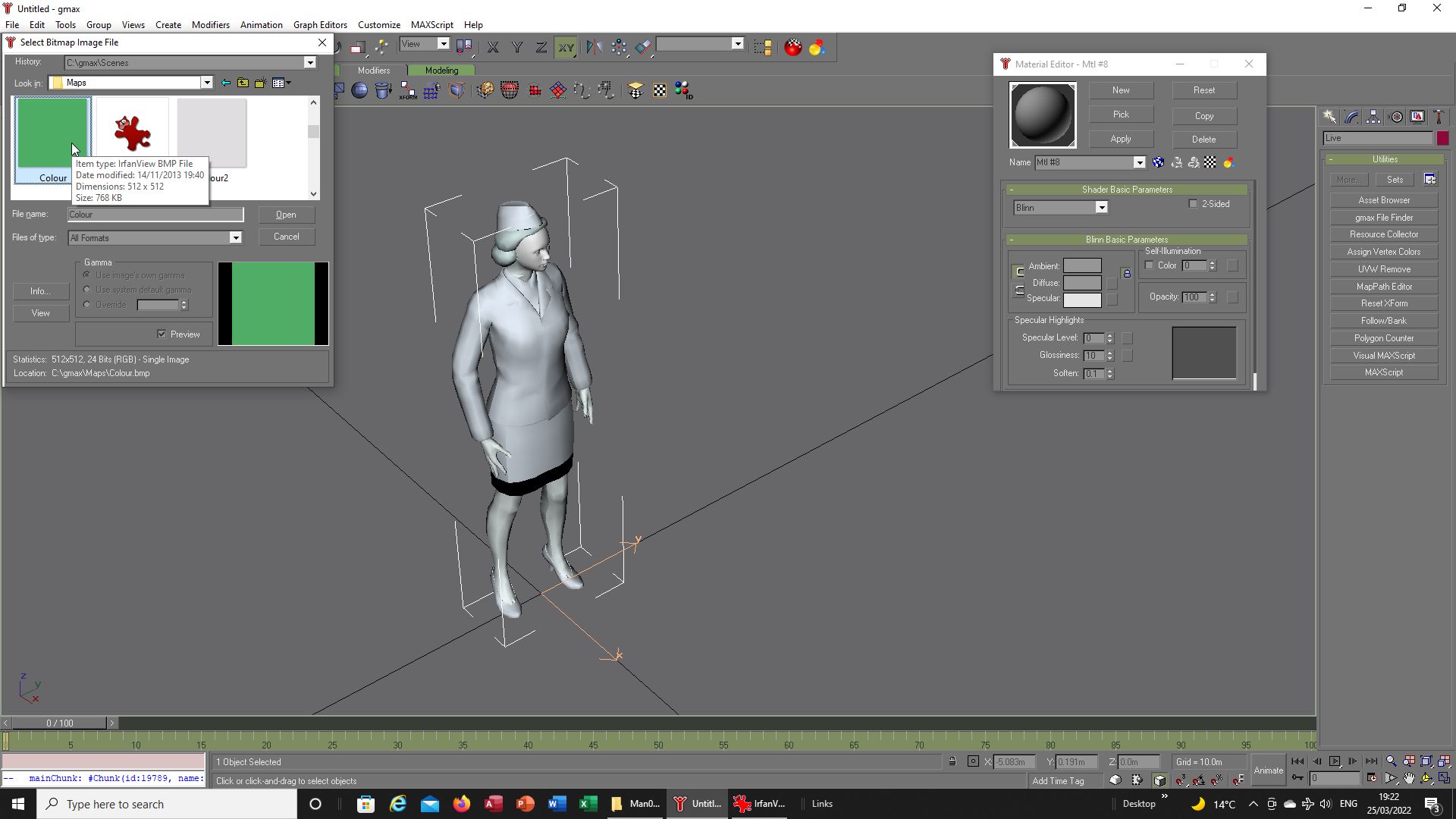Select the Pan hand viewport control
The image size is (1456, 819).
(x=1409, y=778)
